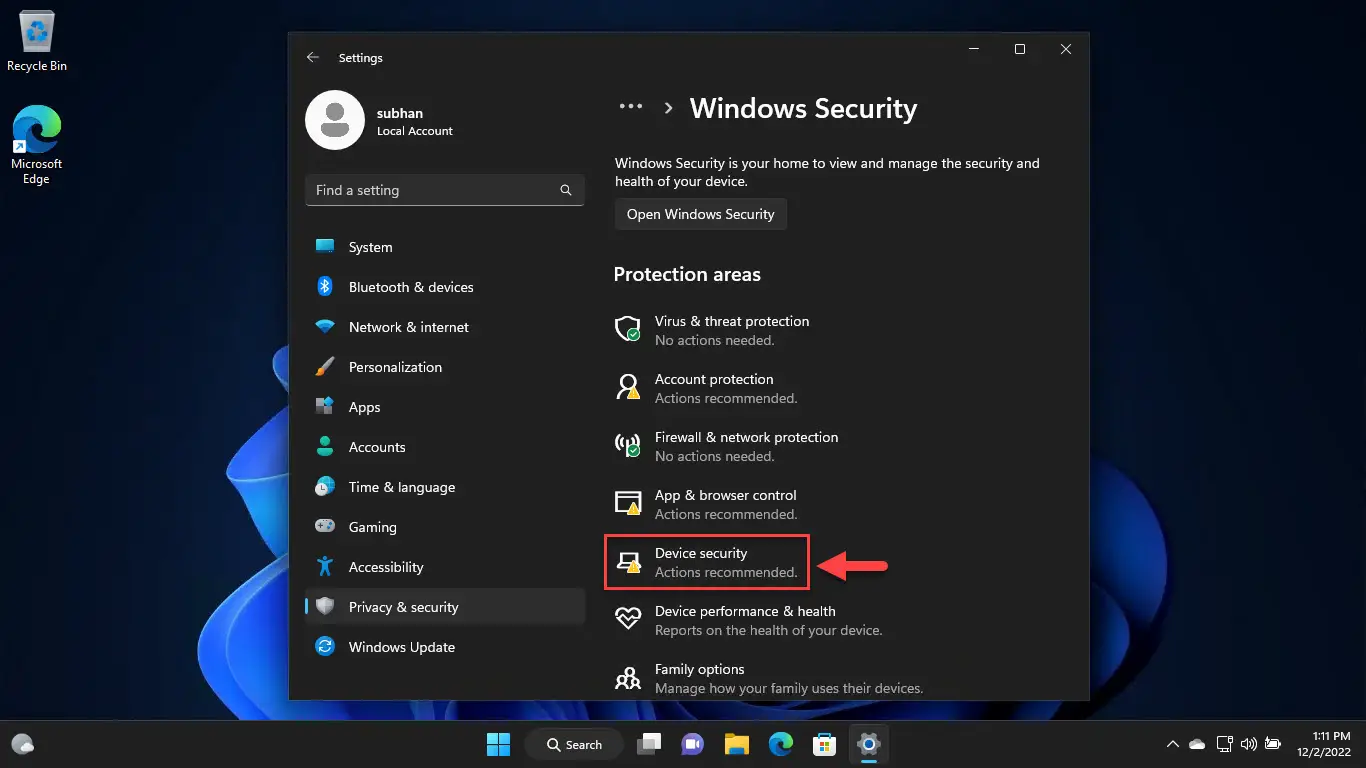This screenshot has height=768, width=1366.
Task: Open File Explorer from the taskbar
Action: [x=737, y=744]
